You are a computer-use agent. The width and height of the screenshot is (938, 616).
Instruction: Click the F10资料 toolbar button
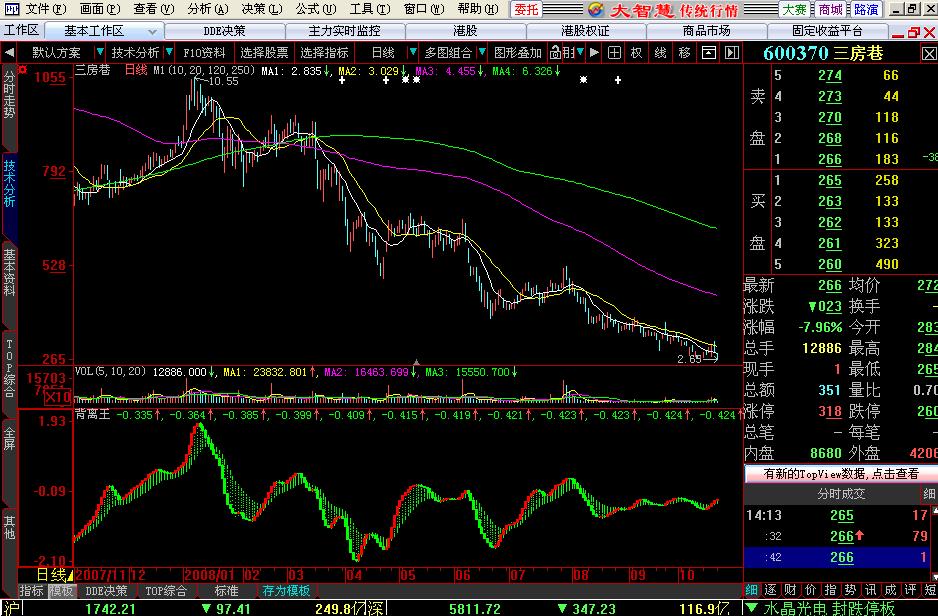[x=205, y=53]
